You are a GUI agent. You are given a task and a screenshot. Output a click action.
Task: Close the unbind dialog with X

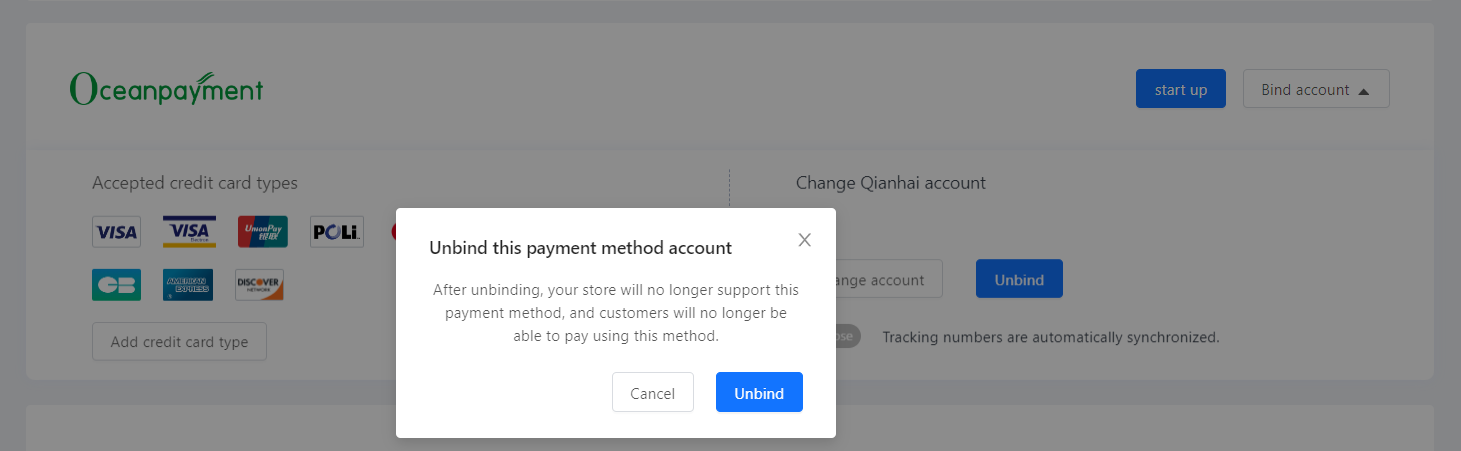[x=805, y=240]
